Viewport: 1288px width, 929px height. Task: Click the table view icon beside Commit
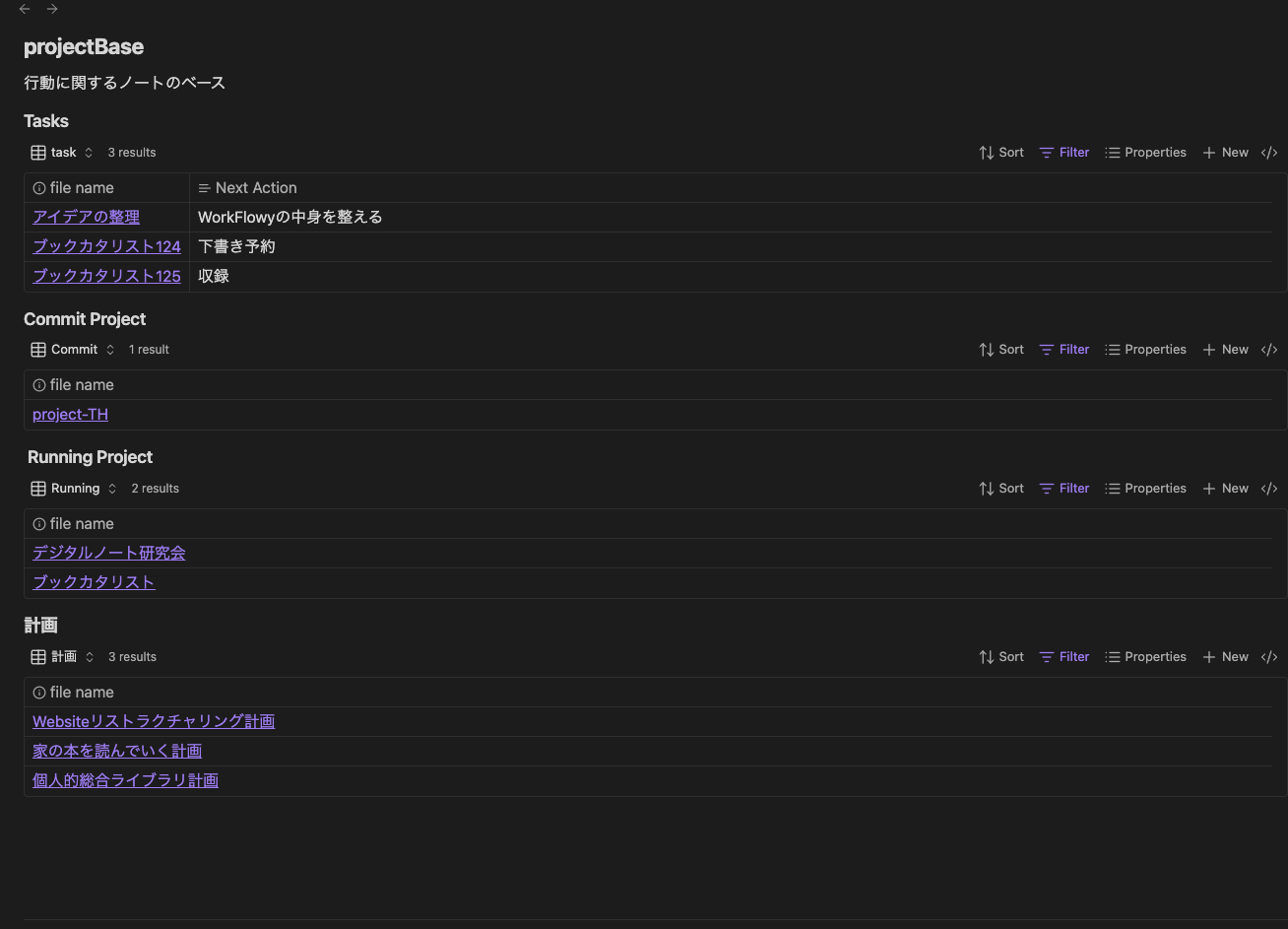[x=36, y=349]
